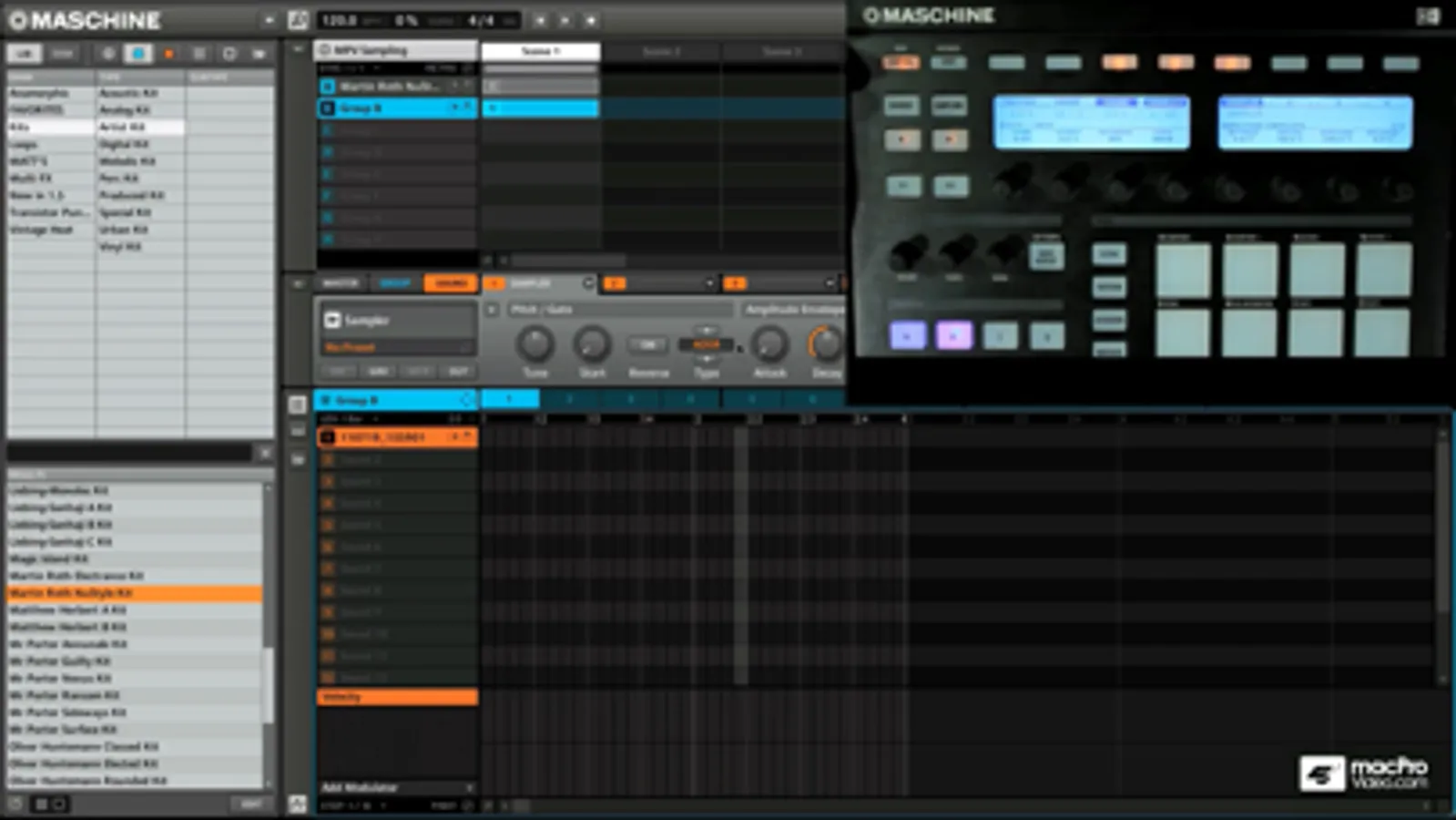Open the Maschine main menu dropdown arrow
Viewport: 1456px width, 820px height.
pyautogui.click(x=269, y=20)
